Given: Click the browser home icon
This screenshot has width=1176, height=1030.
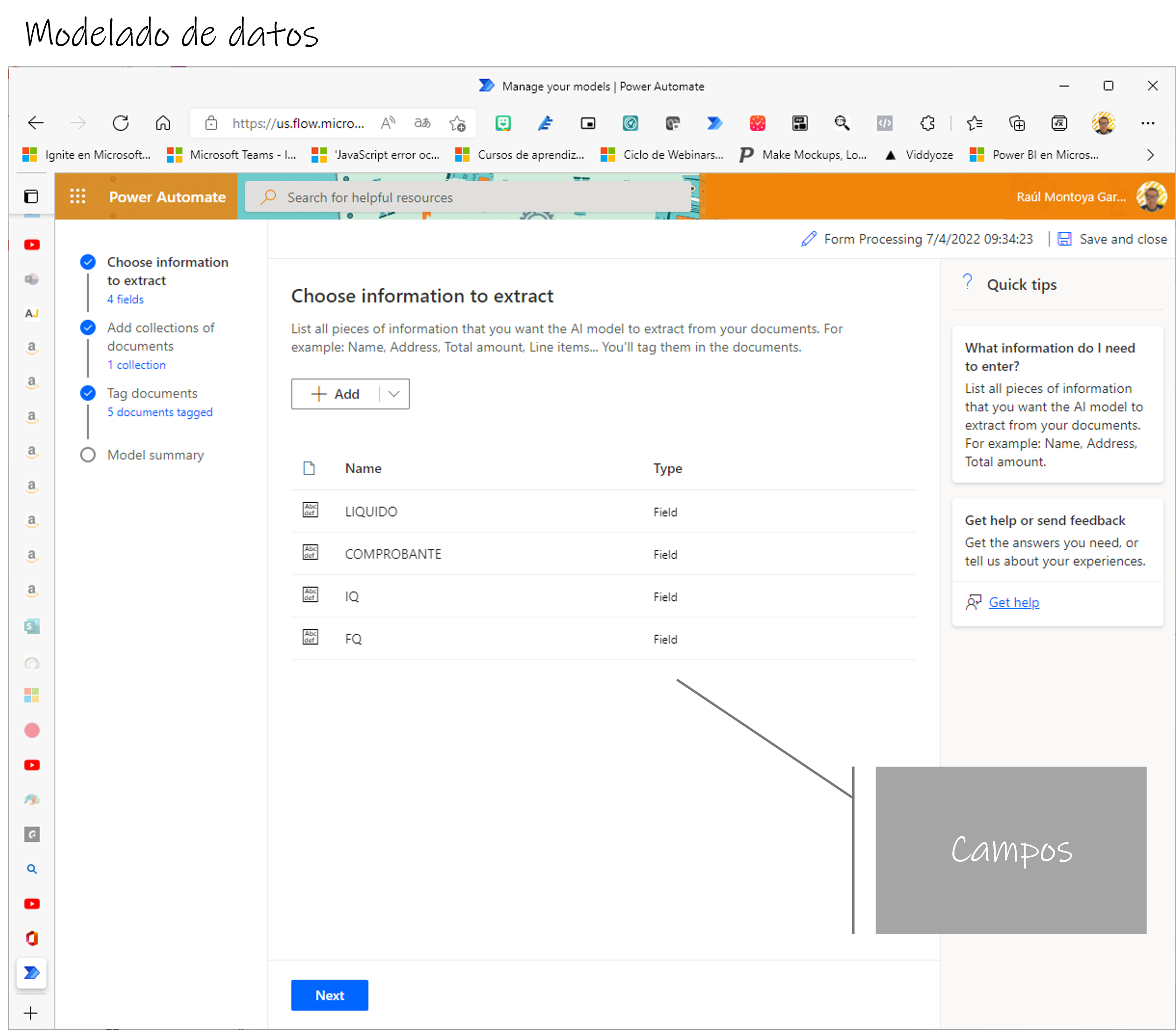Looking at the screenshot, I should point(163,123).
